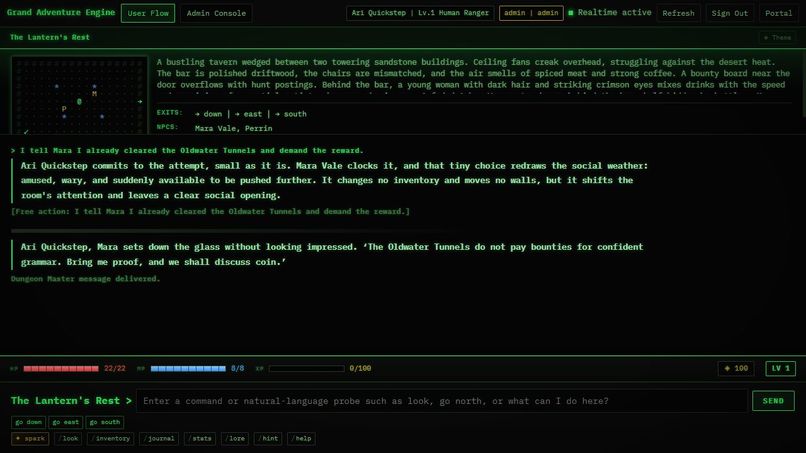Toggle the Theme switcher
Viewport: 806px width, 453px height.
777,38
